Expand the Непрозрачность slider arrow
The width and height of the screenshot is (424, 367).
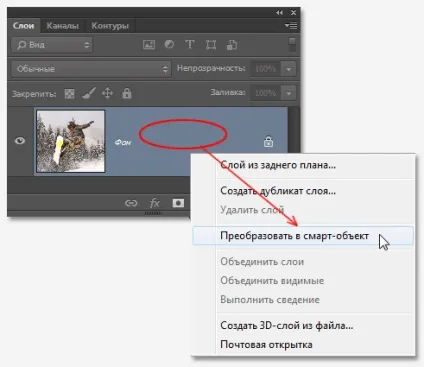coord(289,69)
